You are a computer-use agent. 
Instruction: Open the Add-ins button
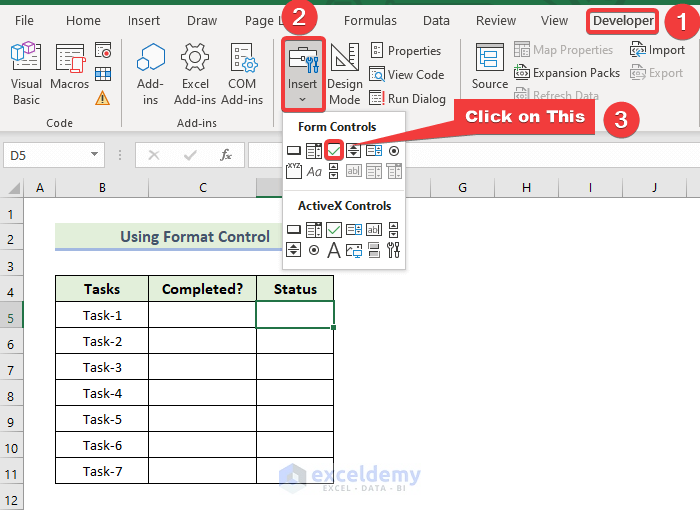[x=150, y=74]
